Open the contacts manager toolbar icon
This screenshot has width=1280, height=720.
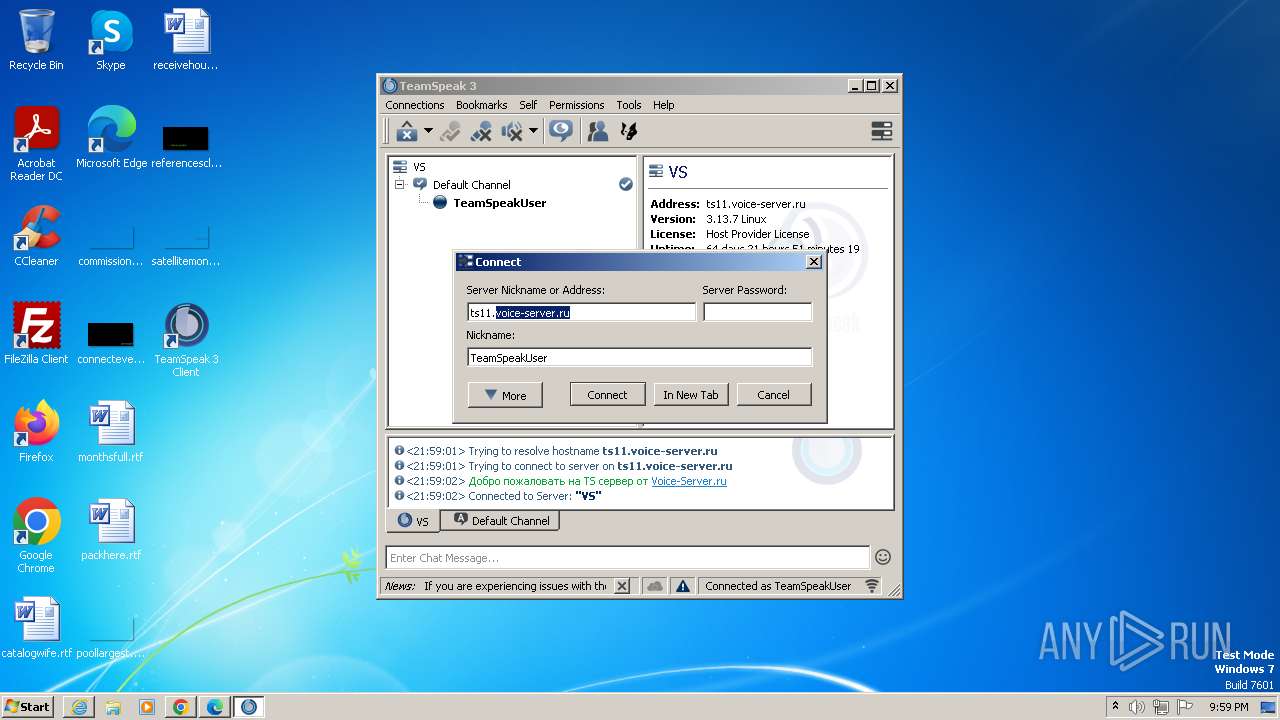click(x=598, y=131)
